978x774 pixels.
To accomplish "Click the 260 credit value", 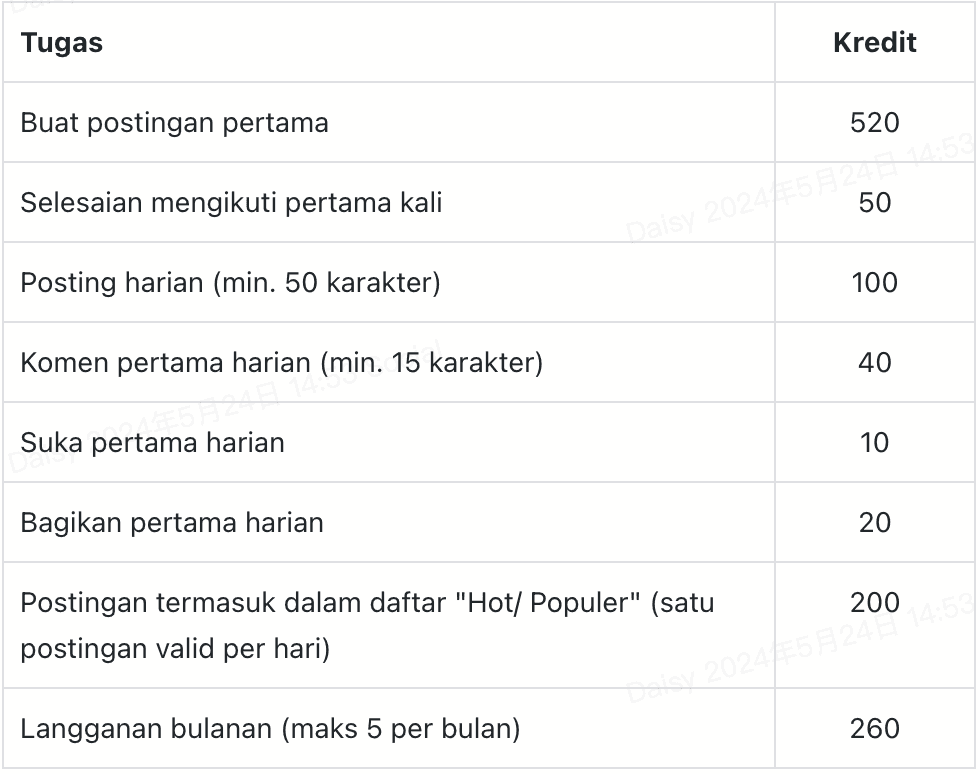I will pos(874,729).
